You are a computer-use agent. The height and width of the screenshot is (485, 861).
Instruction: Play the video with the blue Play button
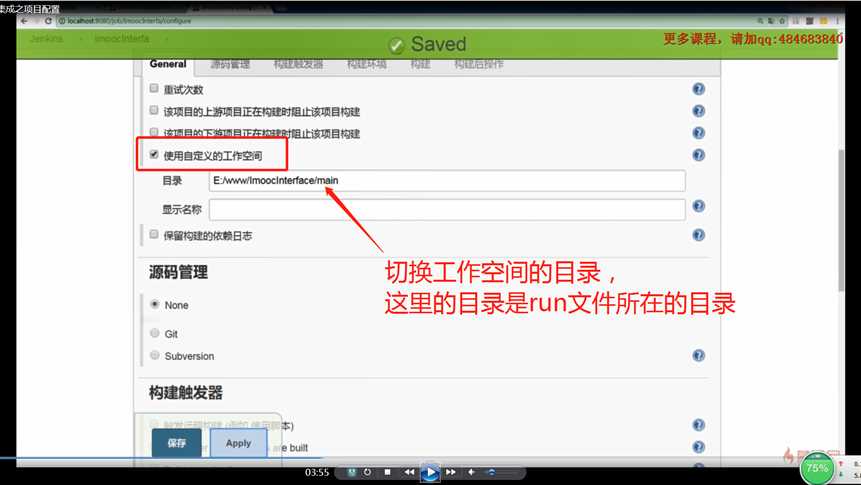click(430, 472)
